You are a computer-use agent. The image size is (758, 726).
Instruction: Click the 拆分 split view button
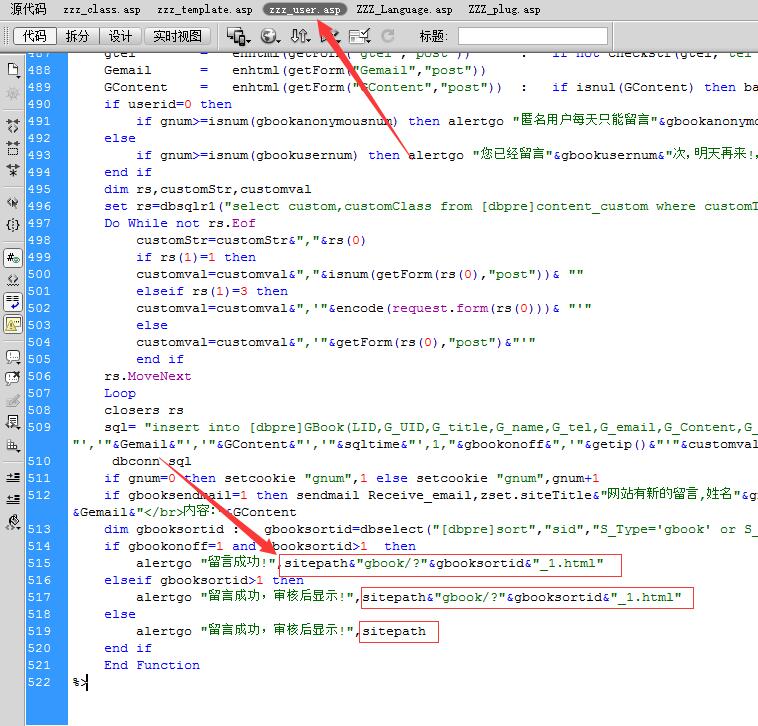pyautogui.click(x=77, y=37)
